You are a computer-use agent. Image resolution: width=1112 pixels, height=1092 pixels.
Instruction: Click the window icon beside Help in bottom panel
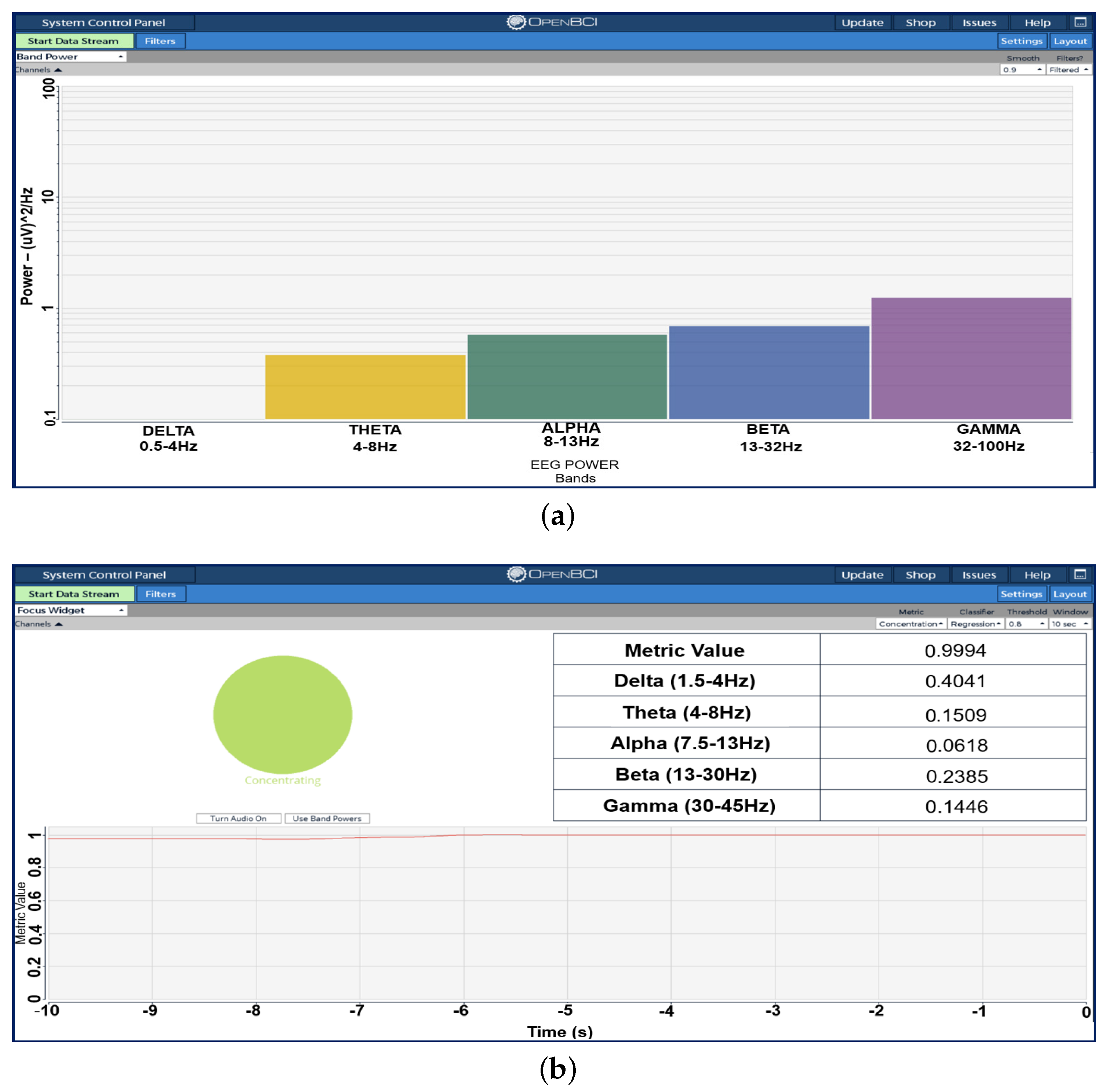point(1080,574)
